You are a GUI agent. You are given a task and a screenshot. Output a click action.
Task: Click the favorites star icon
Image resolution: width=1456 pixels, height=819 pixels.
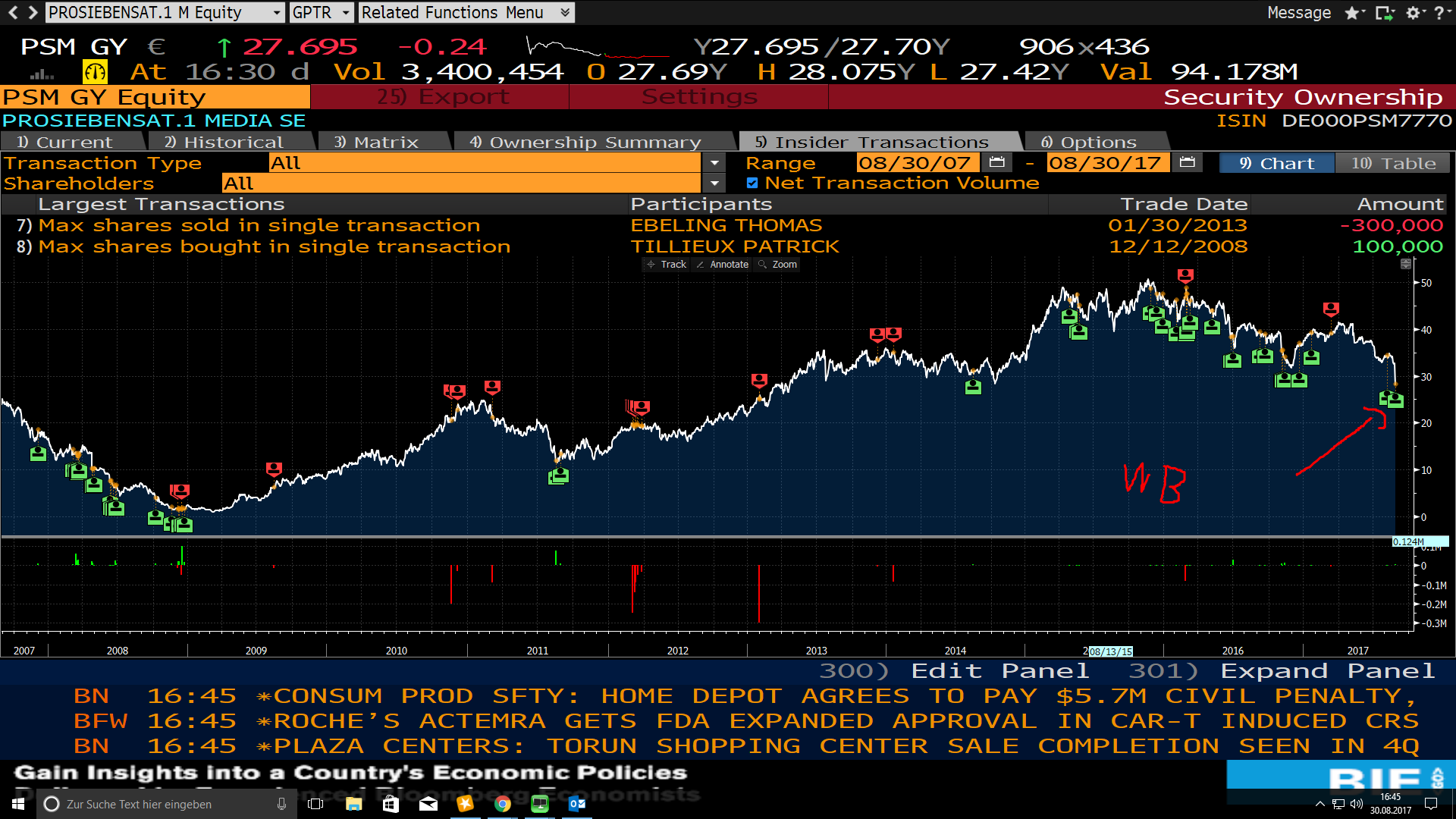click(1352, 13)
